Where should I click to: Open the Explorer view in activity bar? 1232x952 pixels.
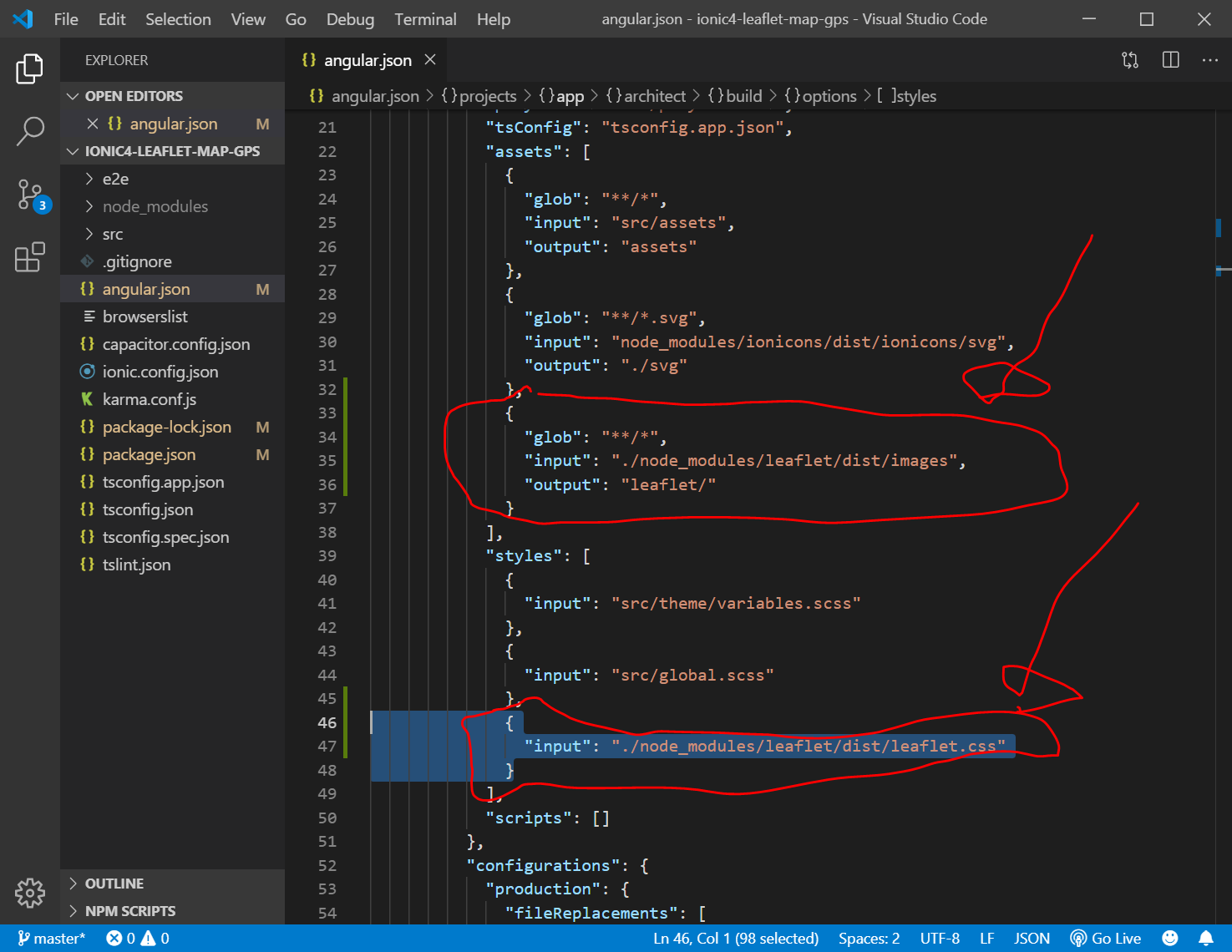30,68
